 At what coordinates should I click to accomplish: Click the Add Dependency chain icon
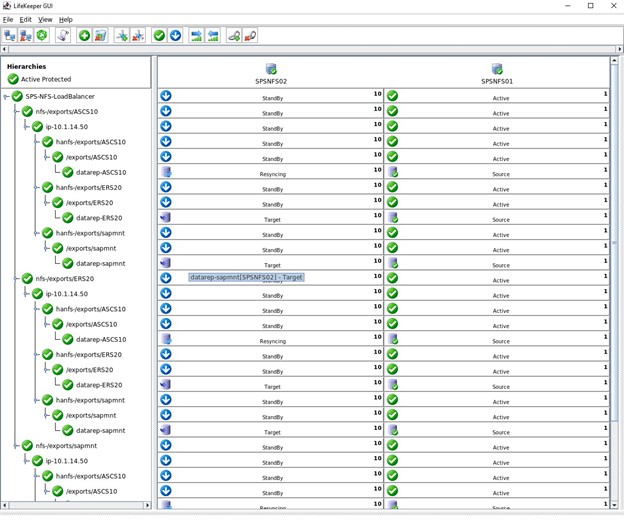[234, 35]
